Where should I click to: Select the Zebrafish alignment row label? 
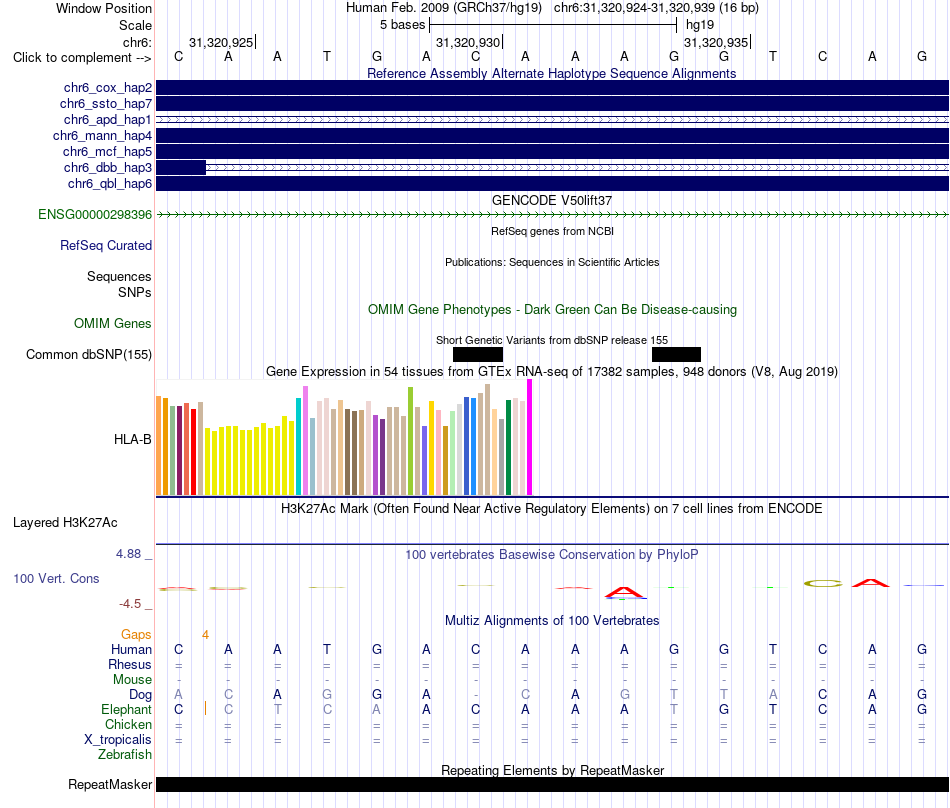click(125, 755)
